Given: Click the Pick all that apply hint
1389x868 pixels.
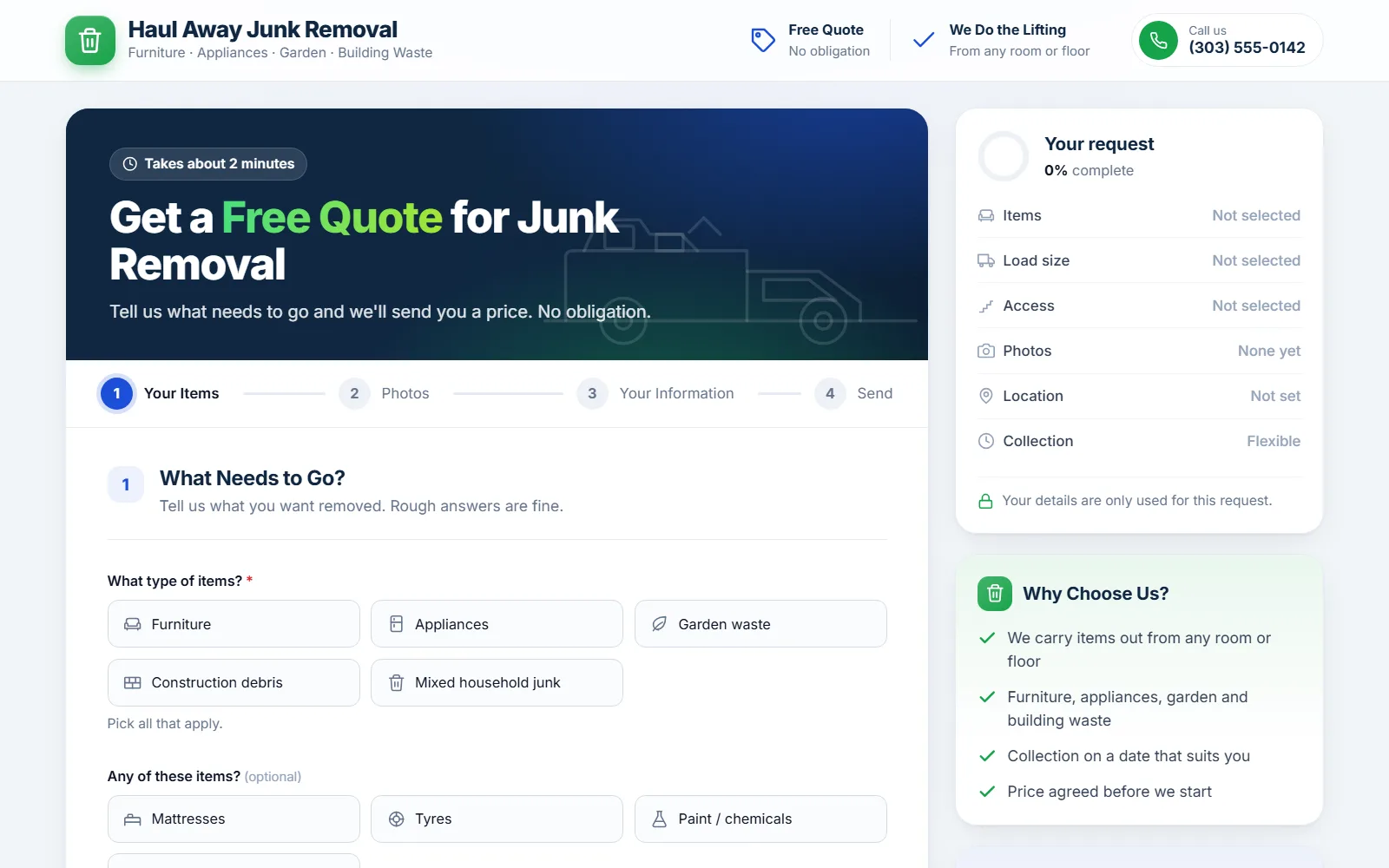Looking at the screenshot, I should 165,724.
